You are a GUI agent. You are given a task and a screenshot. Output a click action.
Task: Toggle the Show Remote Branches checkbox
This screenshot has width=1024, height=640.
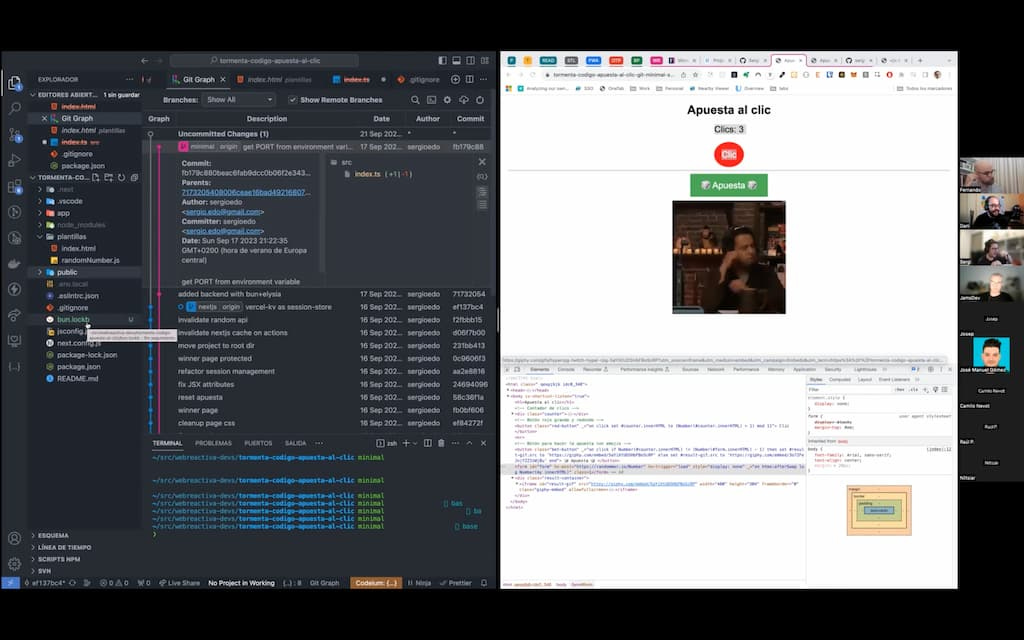293,100
